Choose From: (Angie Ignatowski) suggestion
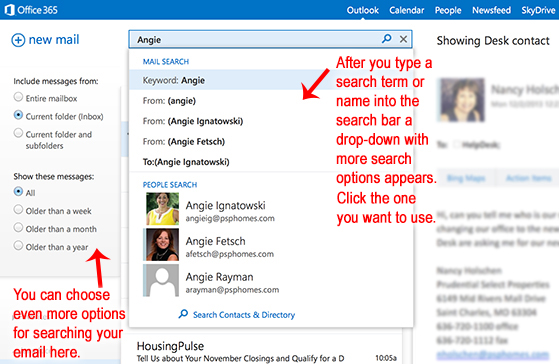The height and width of the screenshot is (364, 559). [271, 121]
